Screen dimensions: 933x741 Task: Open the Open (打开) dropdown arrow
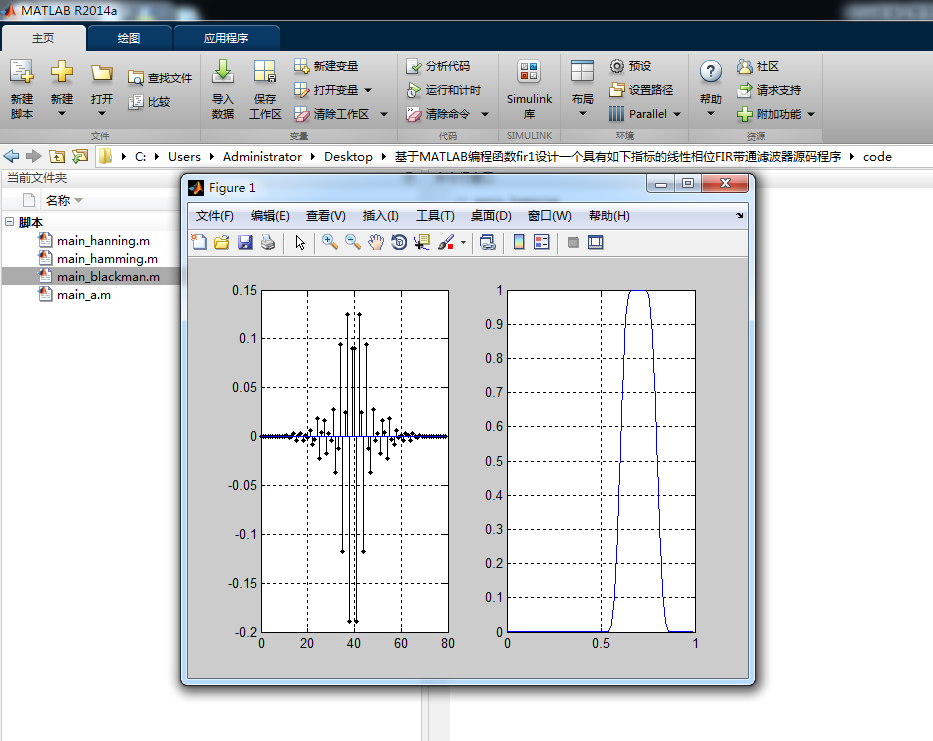[x=102, y=114]
